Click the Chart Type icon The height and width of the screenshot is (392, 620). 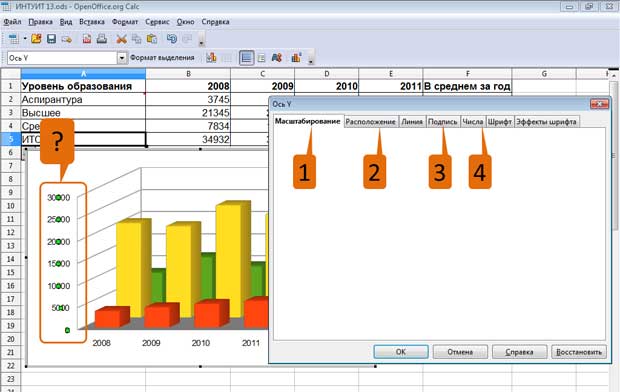pyautogui.click(x=211, y=58)
